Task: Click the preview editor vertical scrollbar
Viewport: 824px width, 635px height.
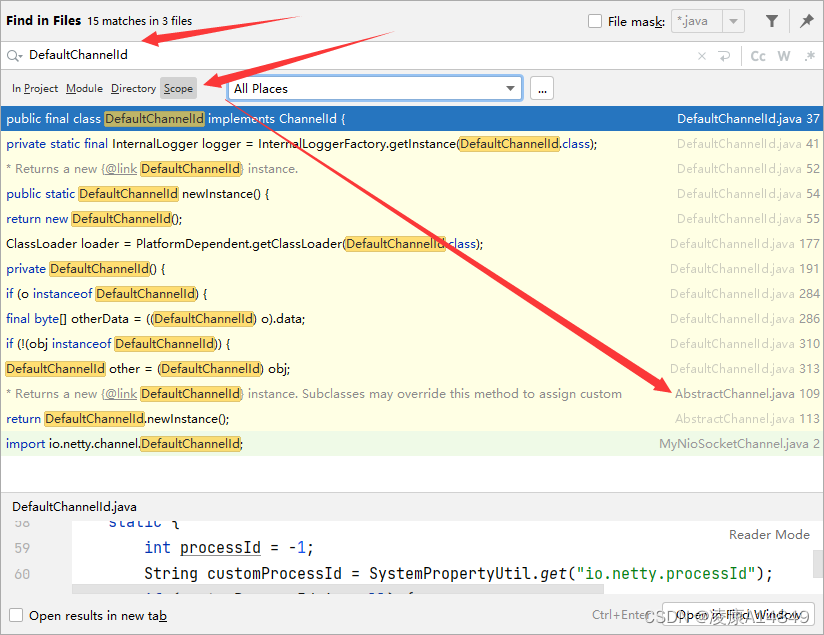Action: click(818, 564)
